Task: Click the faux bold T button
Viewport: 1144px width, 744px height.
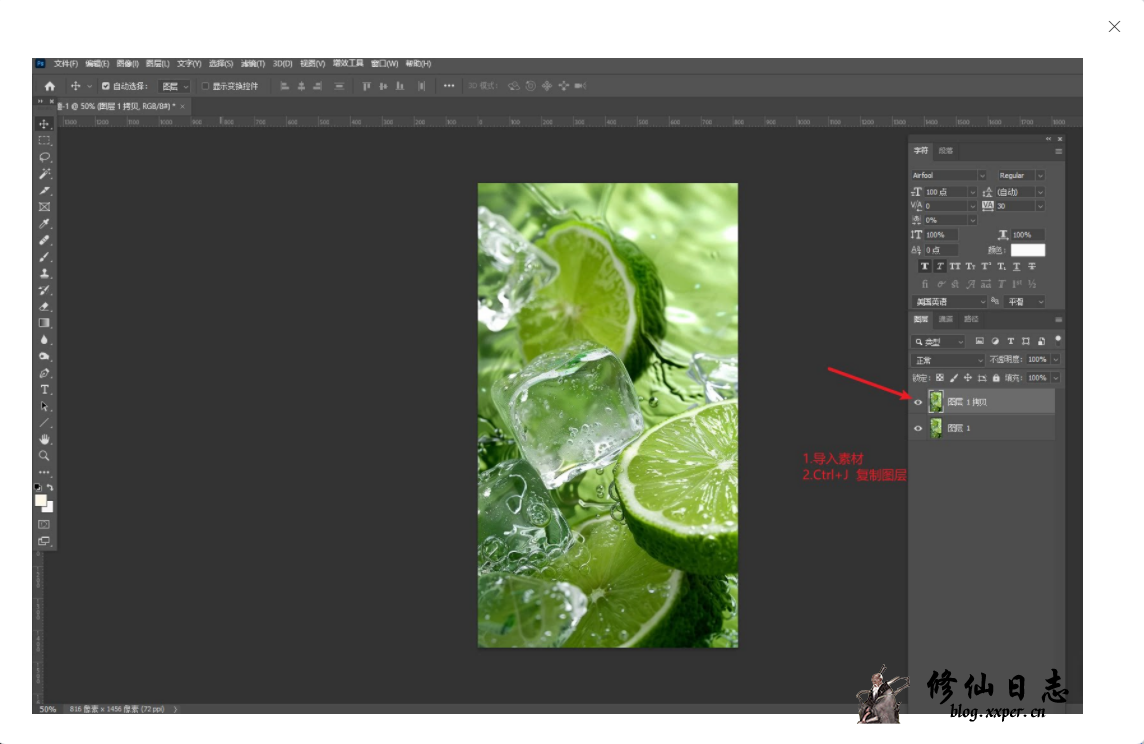Action: click(925, 267)
